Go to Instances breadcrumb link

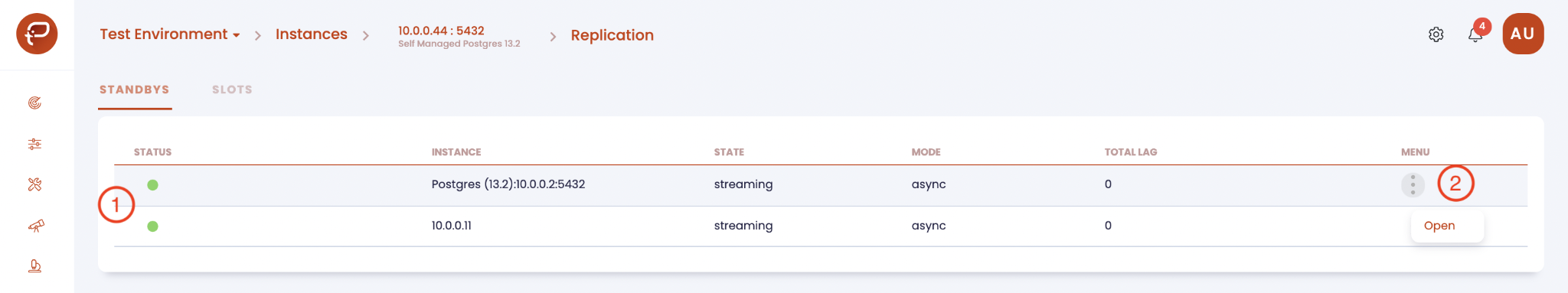(312, 34)
